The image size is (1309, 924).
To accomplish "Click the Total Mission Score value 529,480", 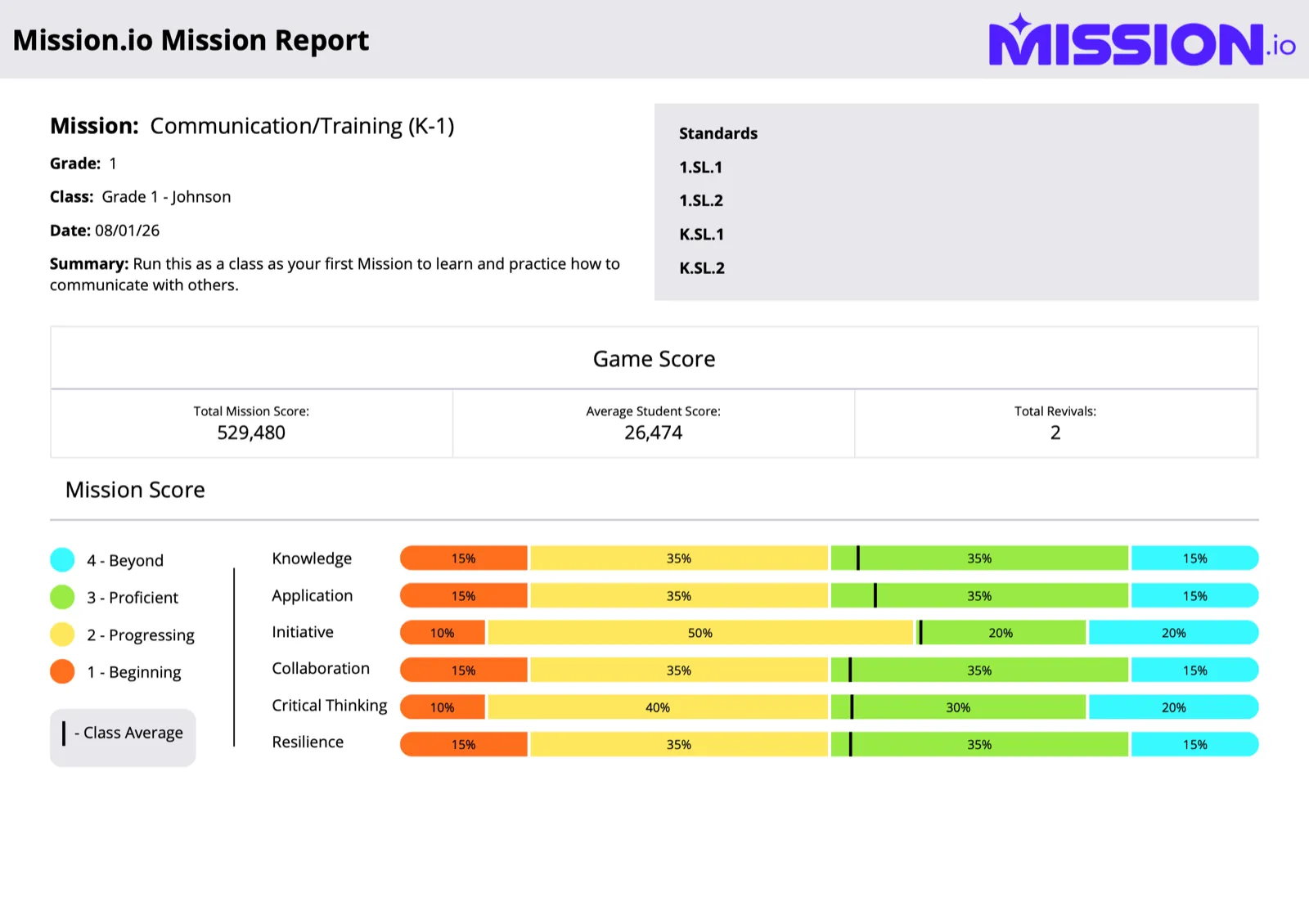I will (251, 433).
